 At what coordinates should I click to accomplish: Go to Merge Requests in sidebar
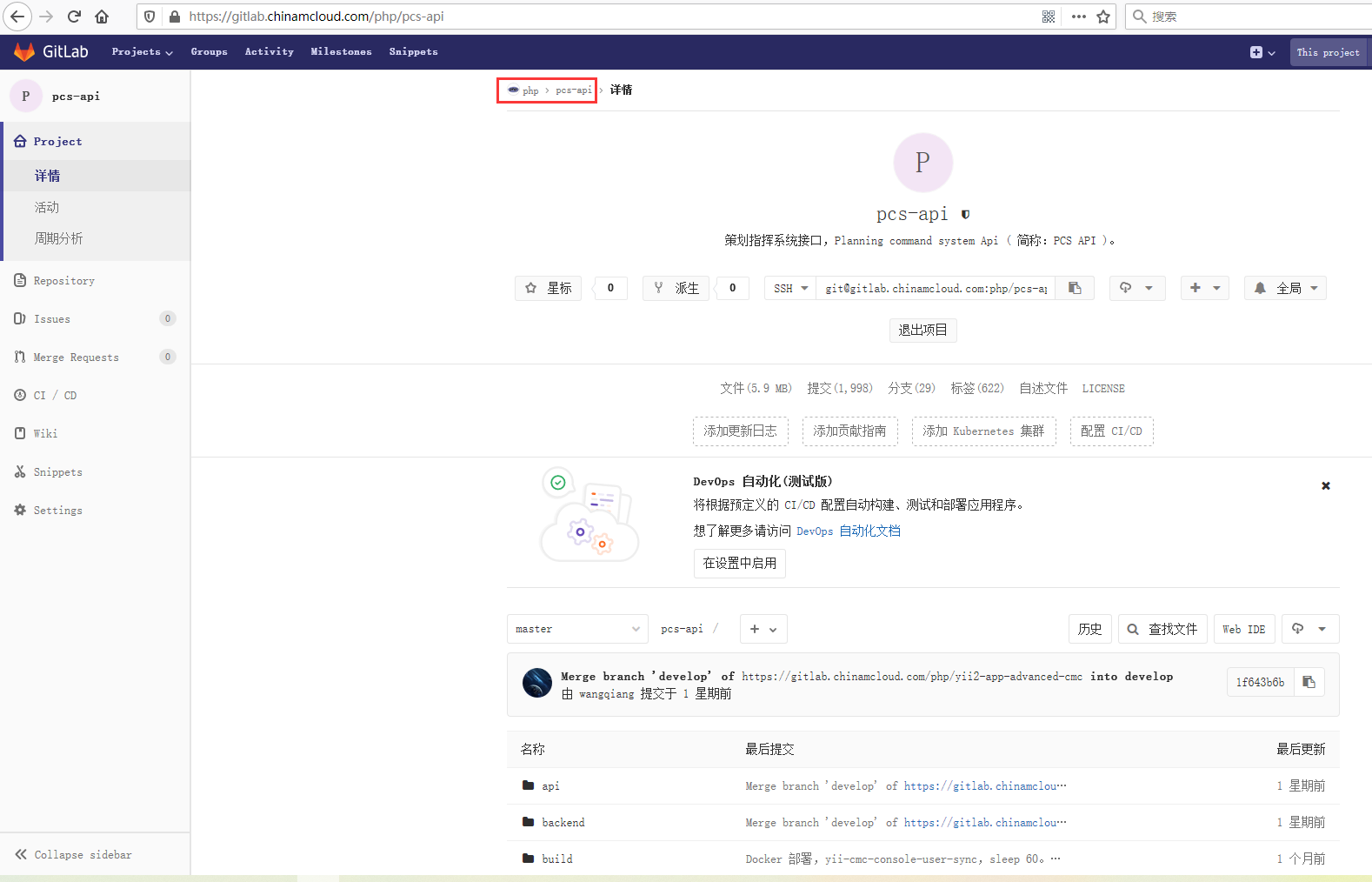76,357
